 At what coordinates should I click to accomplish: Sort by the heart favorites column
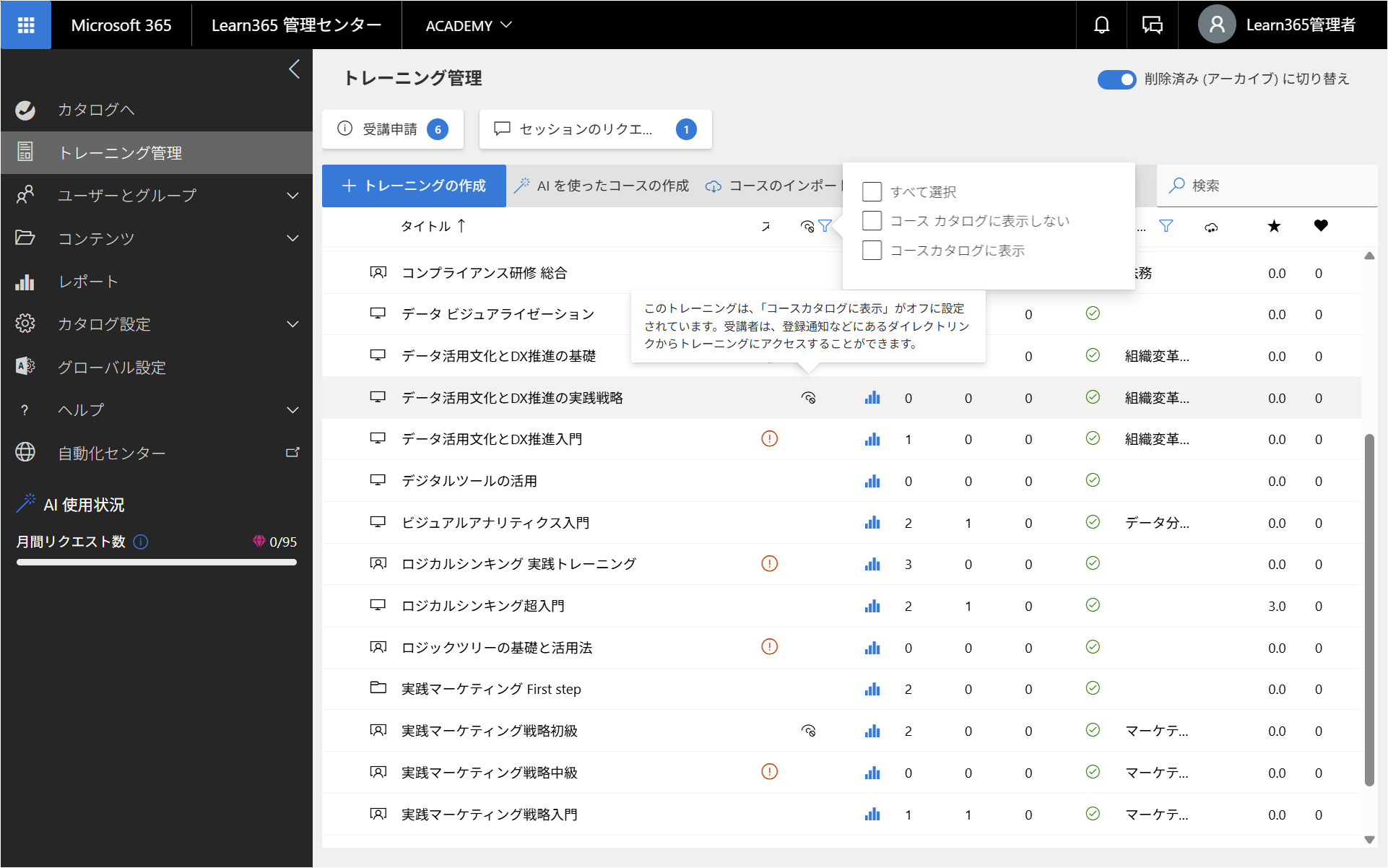coord(1321,226)
